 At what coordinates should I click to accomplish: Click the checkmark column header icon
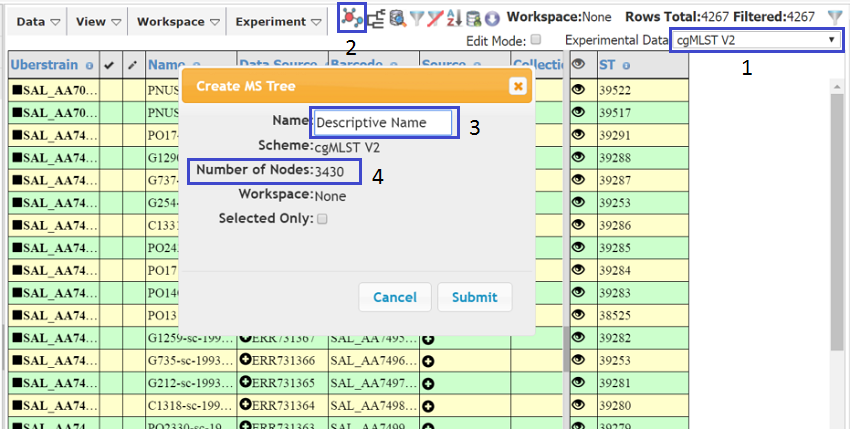pyautogui.click(x=109, y=66)
